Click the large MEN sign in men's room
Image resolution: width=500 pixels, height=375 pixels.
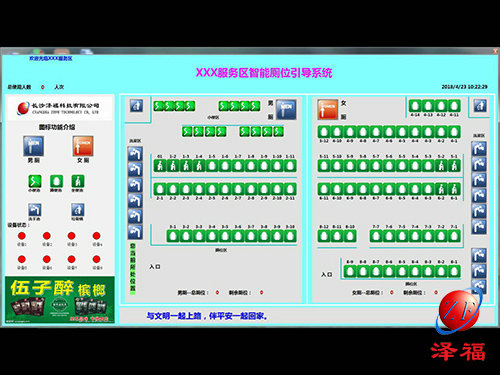click(286, 109)
